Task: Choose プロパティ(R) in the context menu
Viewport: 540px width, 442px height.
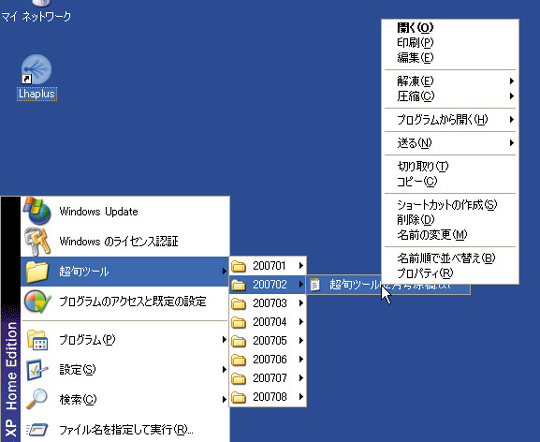Action: [450, 273]
